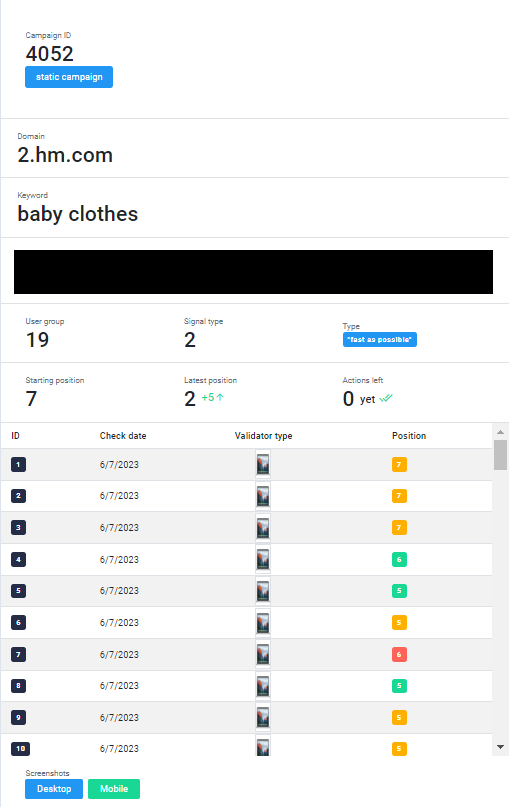Screen dimensions: 509x807
Task: Open validator thumbnail in row 1
Action: [x=263, y=464]
